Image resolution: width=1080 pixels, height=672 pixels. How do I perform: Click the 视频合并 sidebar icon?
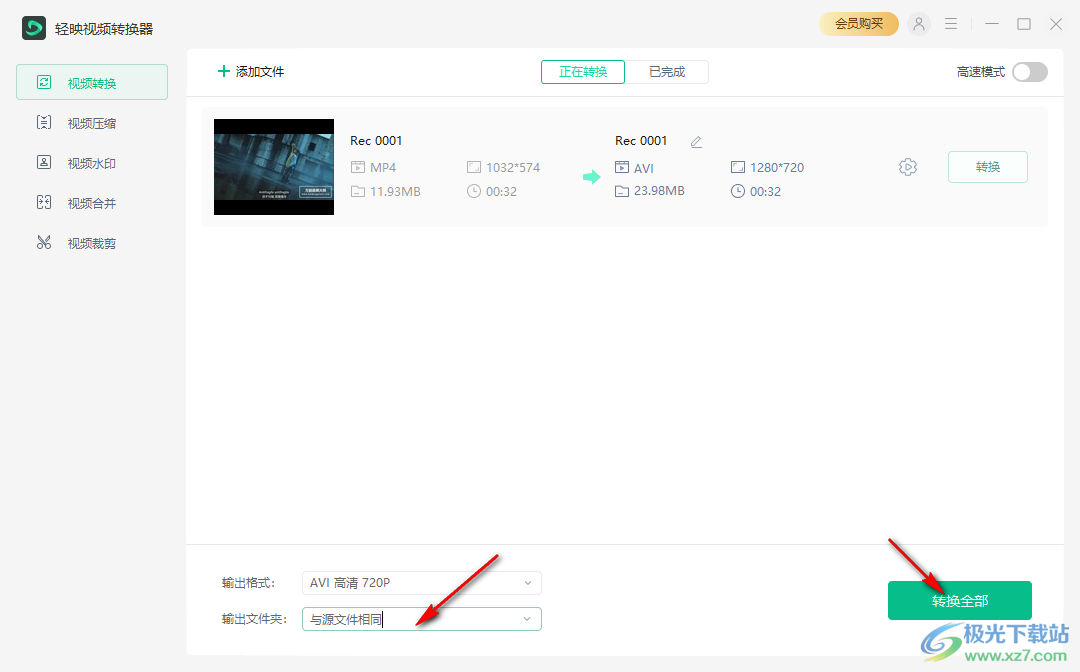44,203
